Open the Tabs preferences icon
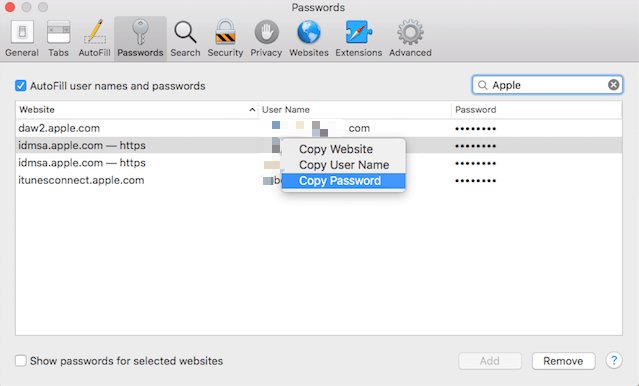 [x=58, y=39]
